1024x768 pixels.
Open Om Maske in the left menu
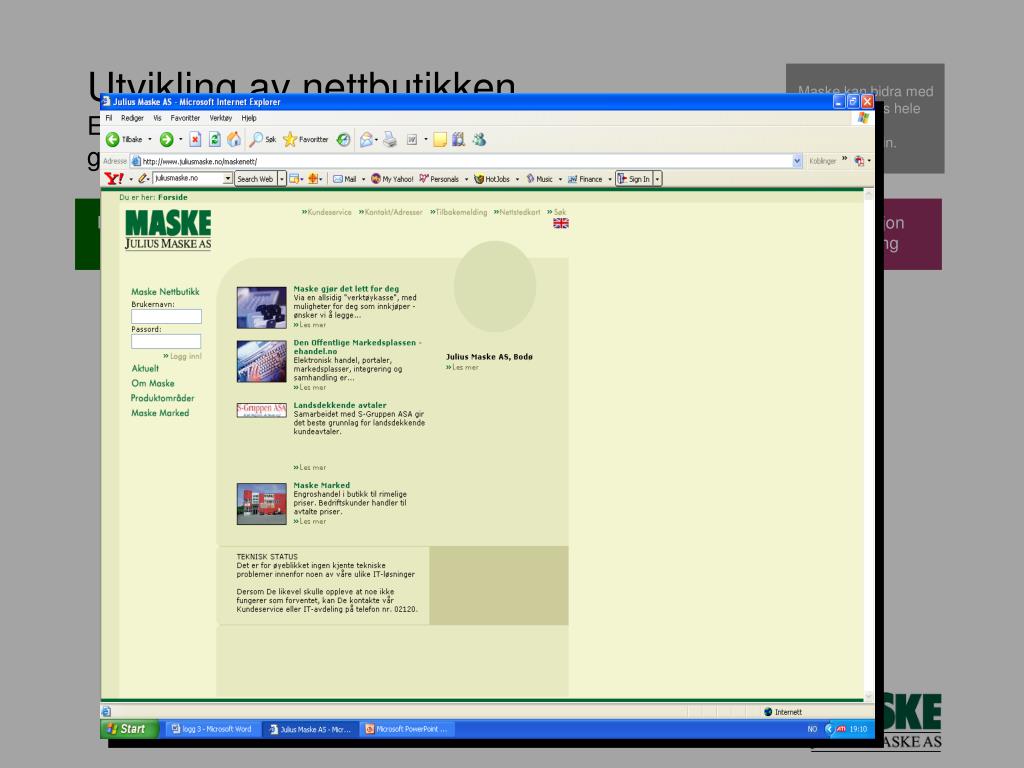(x=153, y=384)
